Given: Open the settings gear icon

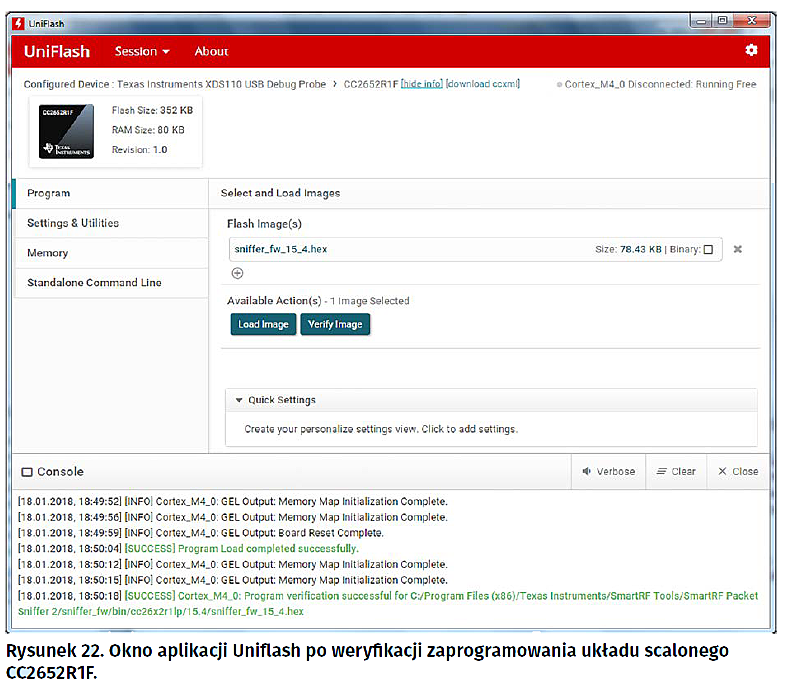Looking at the screenshot, I should pyautogui.click(x=751, y=50).
